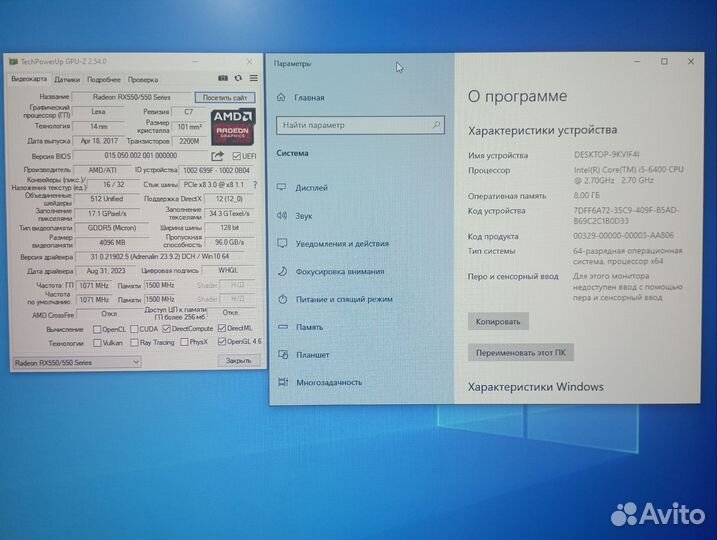This screenshot has width=717, height=540.
Task: Click the BIOS version field 015.050.002.001.000000
Action: point(140,155)
